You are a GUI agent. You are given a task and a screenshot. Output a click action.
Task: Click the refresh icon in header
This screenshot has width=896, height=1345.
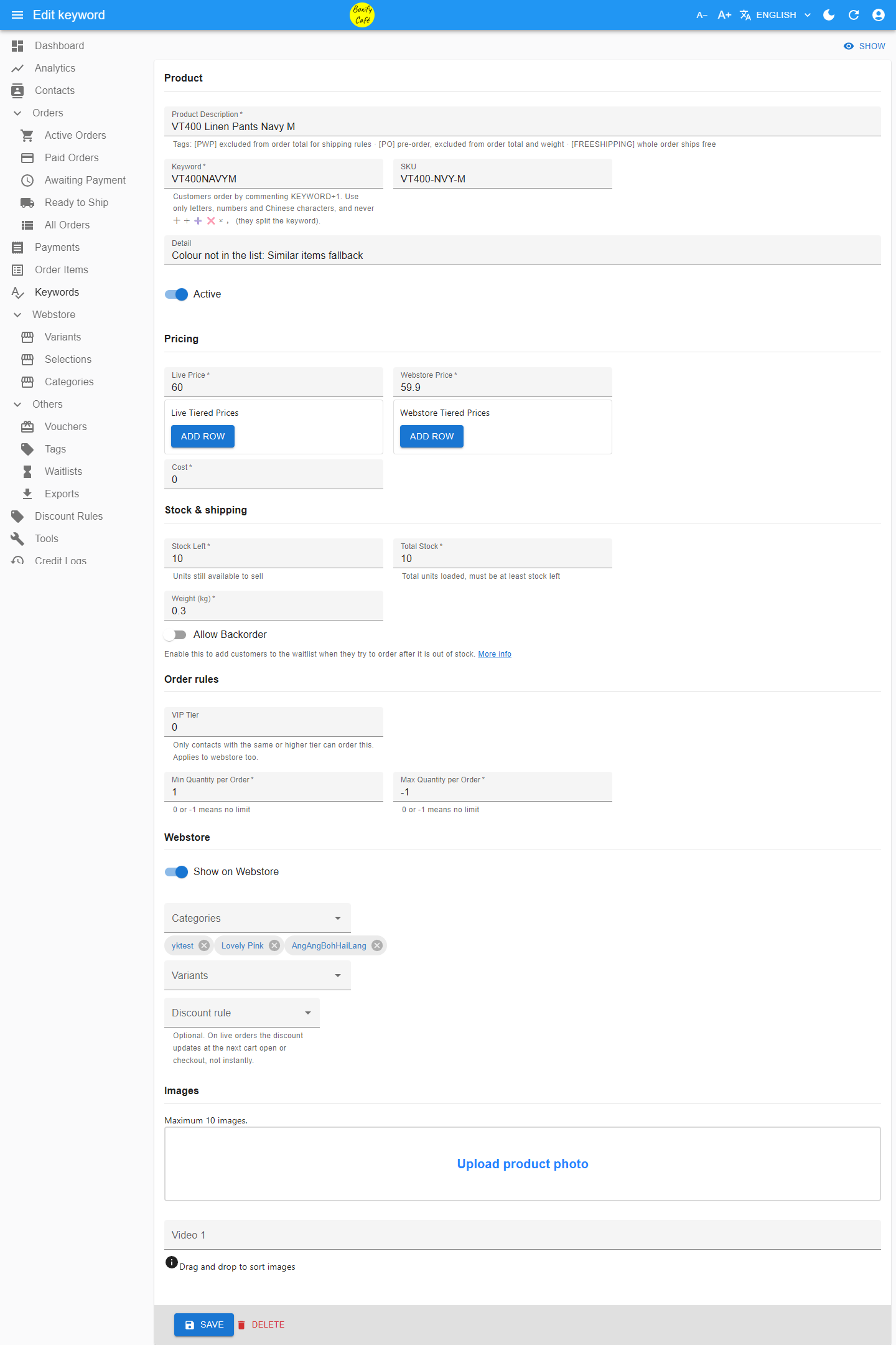[854, 15]
